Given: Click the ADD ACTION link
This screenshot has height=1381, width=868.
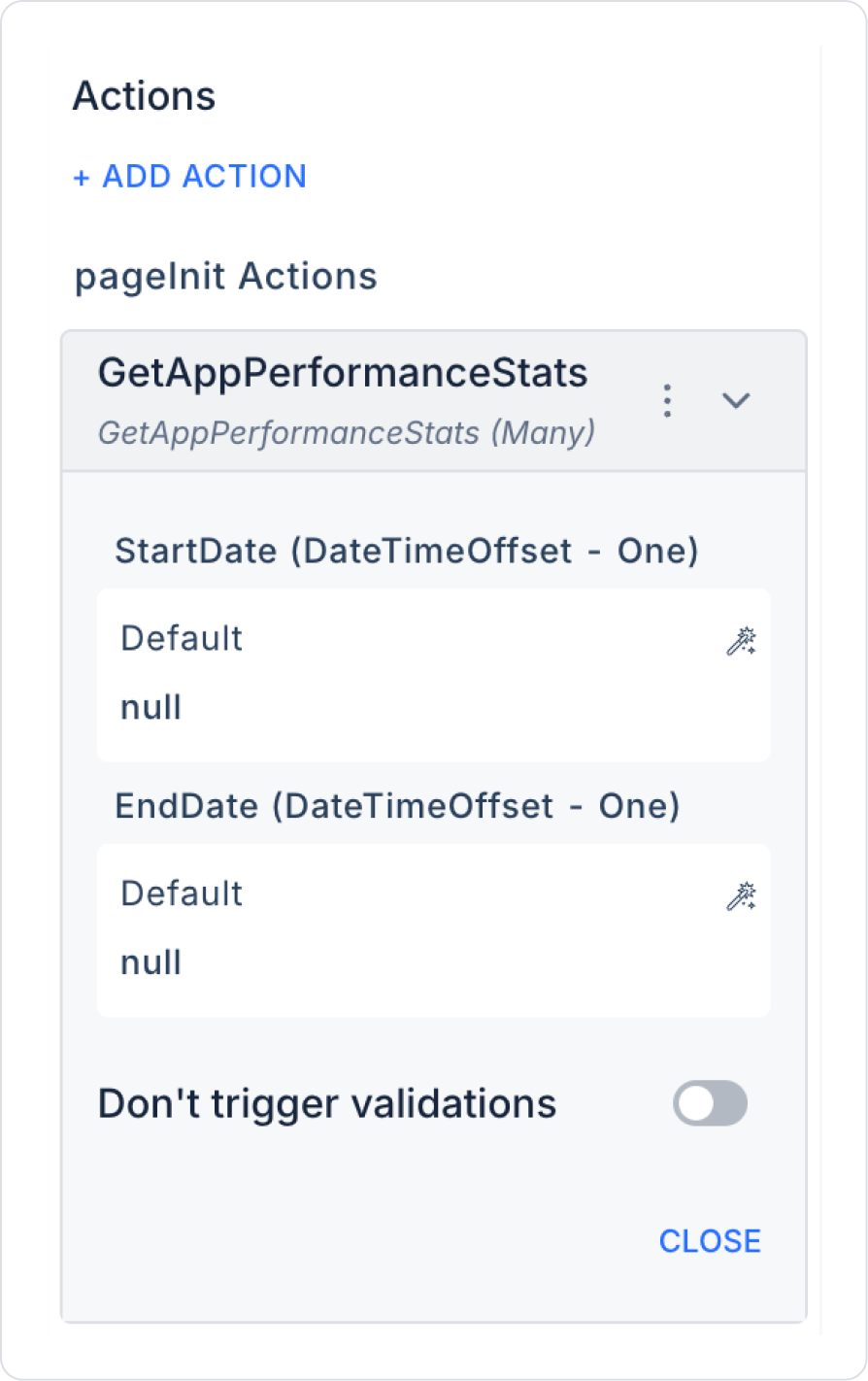Looking at the screenshot, I should point(204,177).
